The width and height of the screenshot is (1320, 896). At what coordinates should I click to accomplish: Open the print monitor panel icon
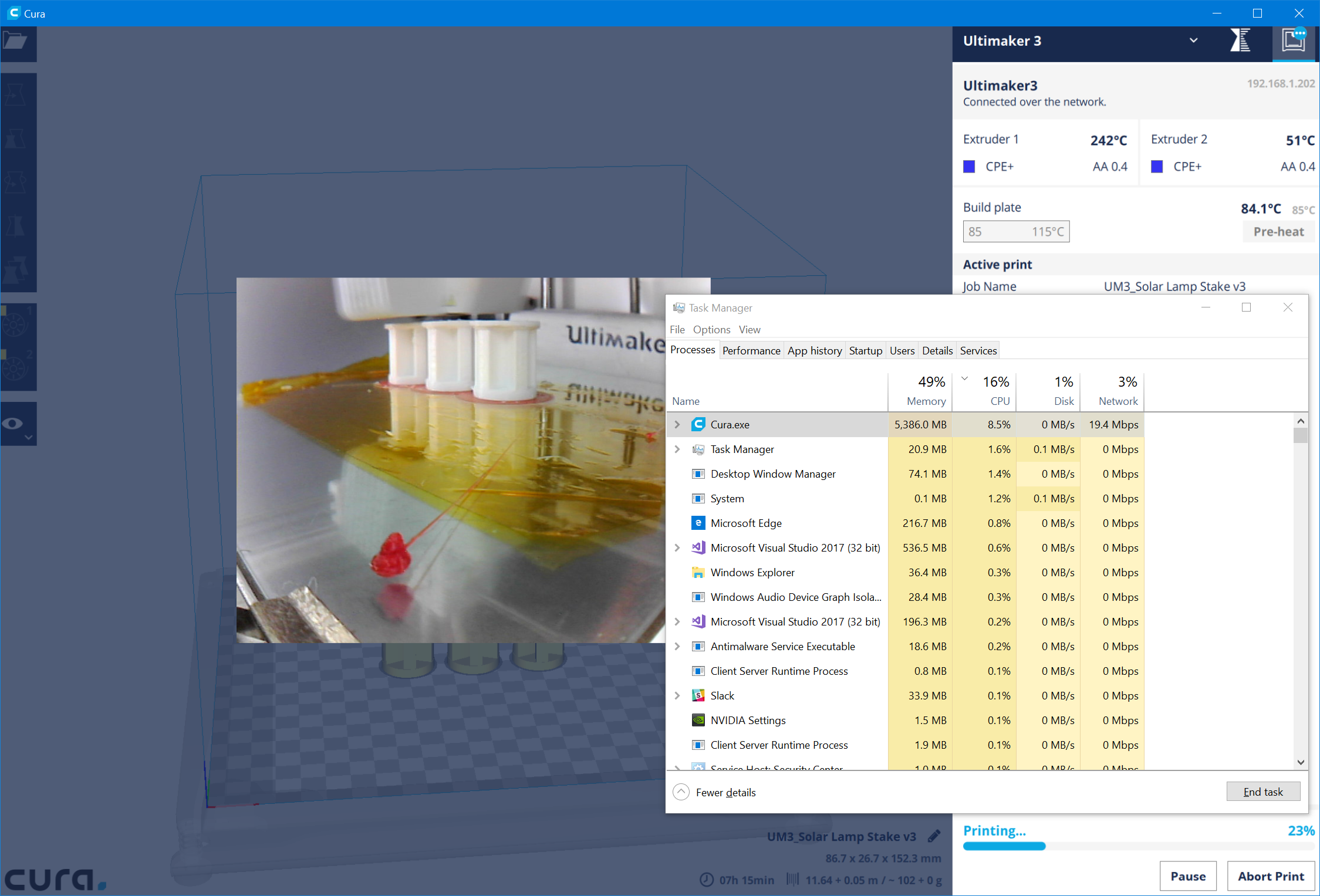tap(1294, 41)
